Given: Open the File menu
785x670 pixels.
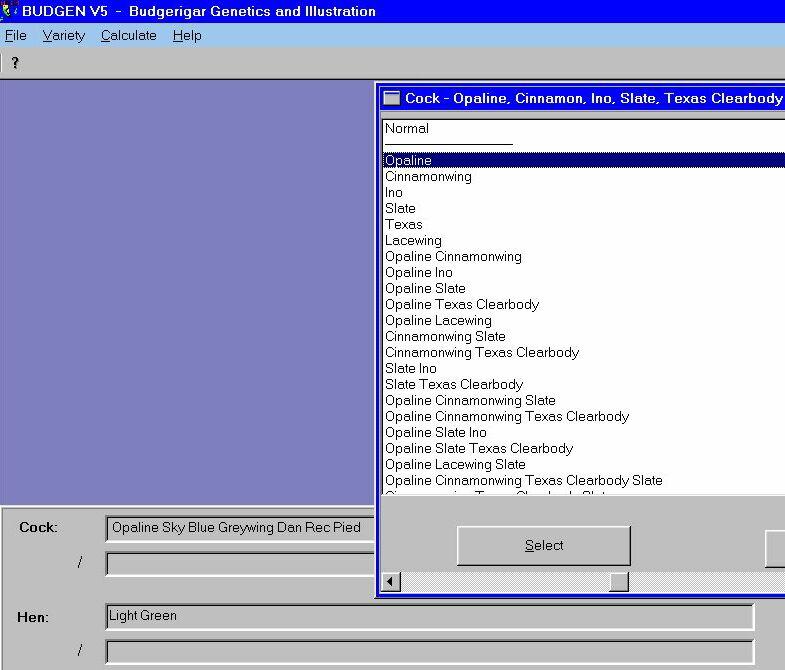Looking at the screenshot, I should pyautogui.click(x=16, y=36).
